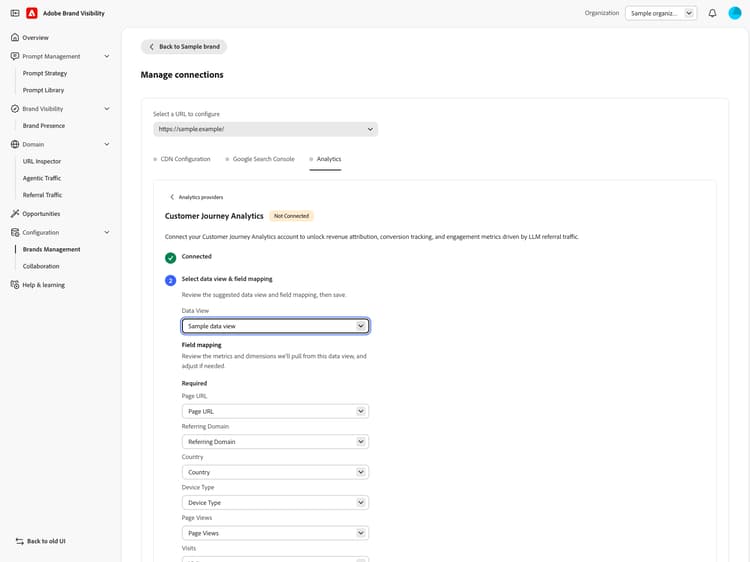This screenshot has height=562, width=750.
Task: Open Agentic Traffic page
Action: coord(42,178)
